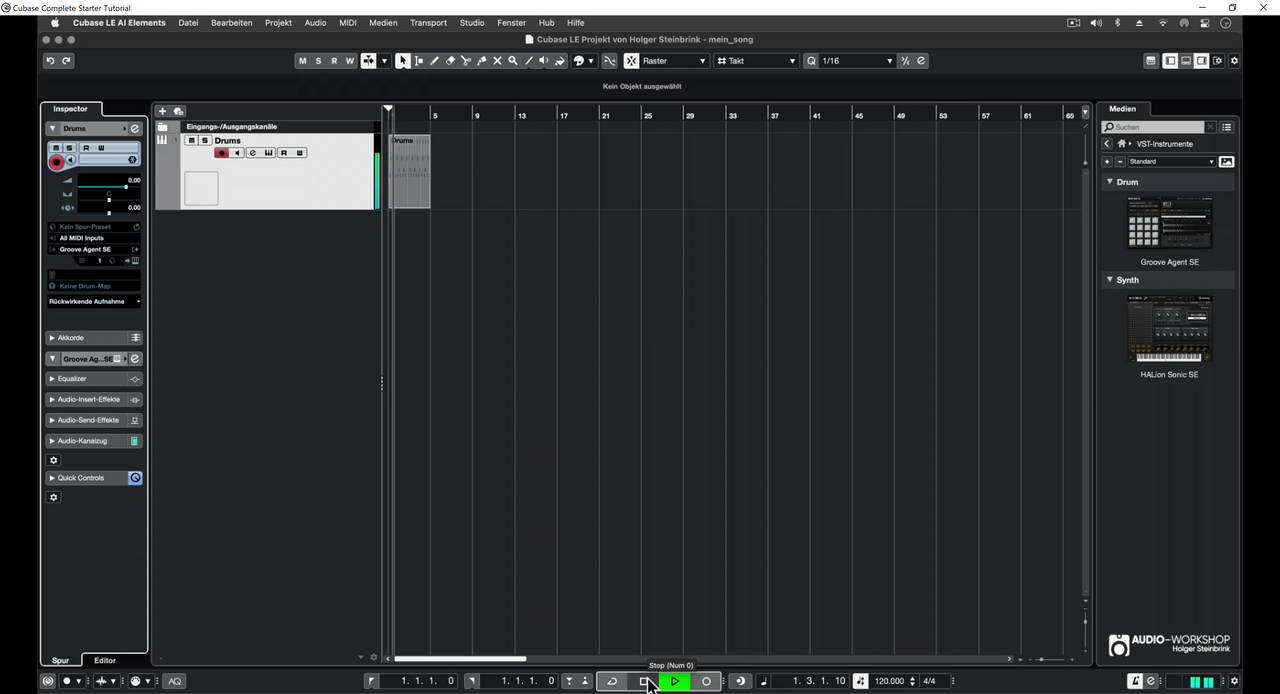Collapse the Synth category in Medien

[1109, 280]
